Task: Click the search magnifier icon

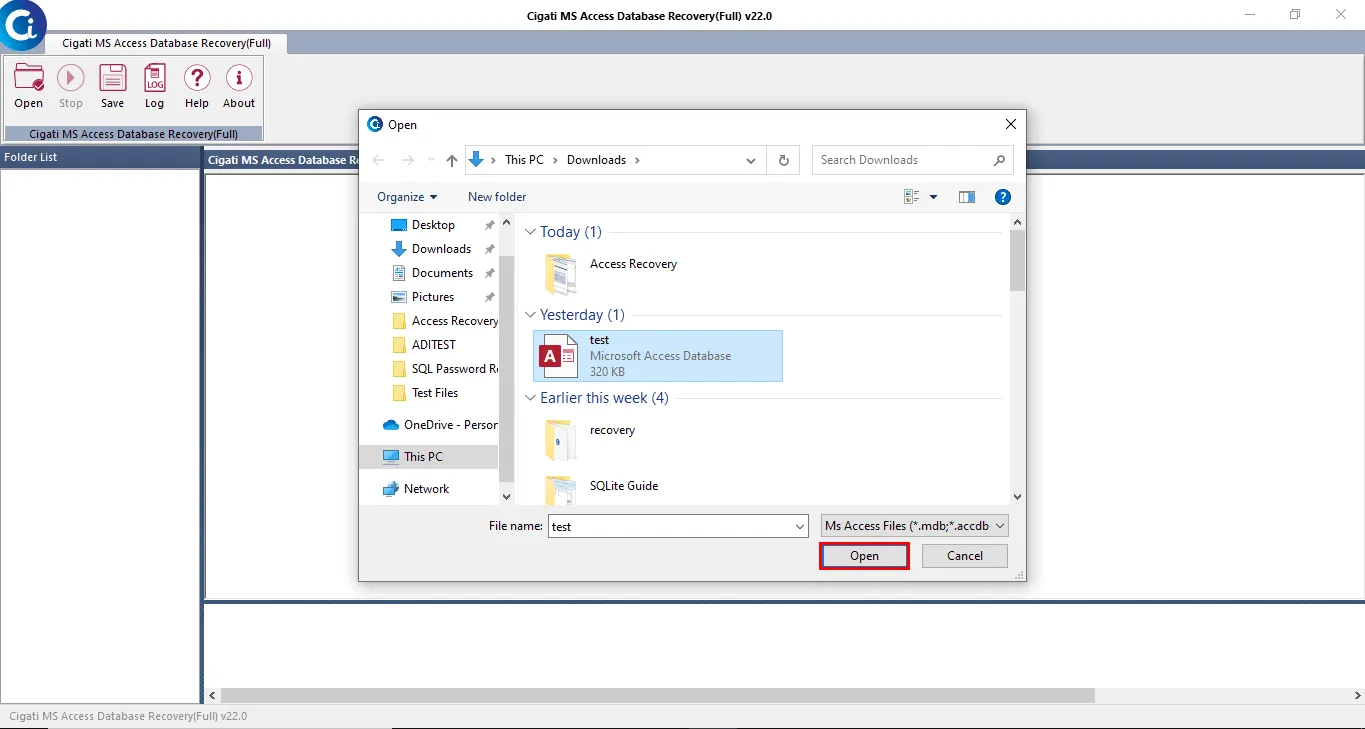Action: pyautogui.click(x=999, y=160)
